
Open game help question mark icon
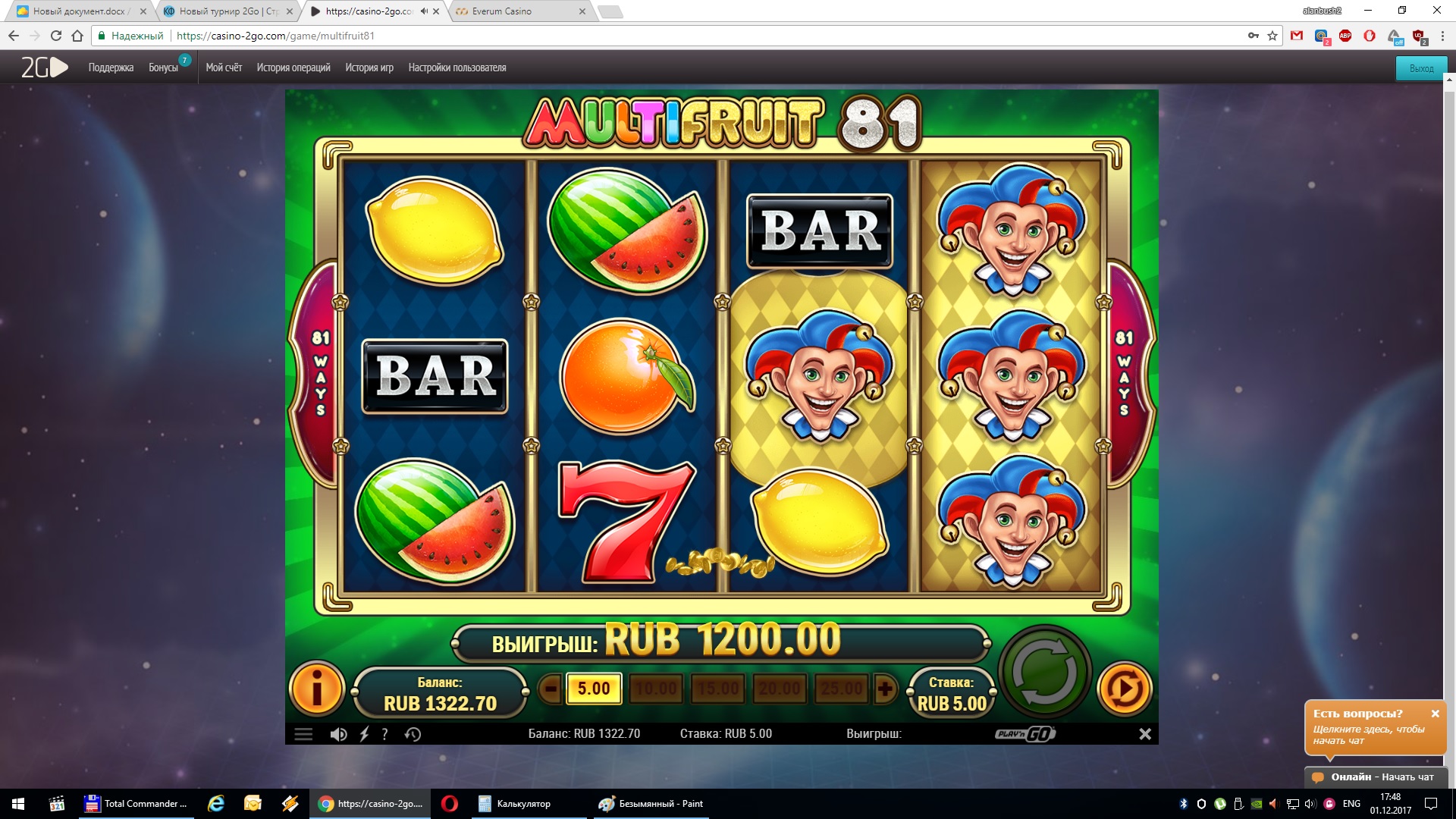(385, 734)
